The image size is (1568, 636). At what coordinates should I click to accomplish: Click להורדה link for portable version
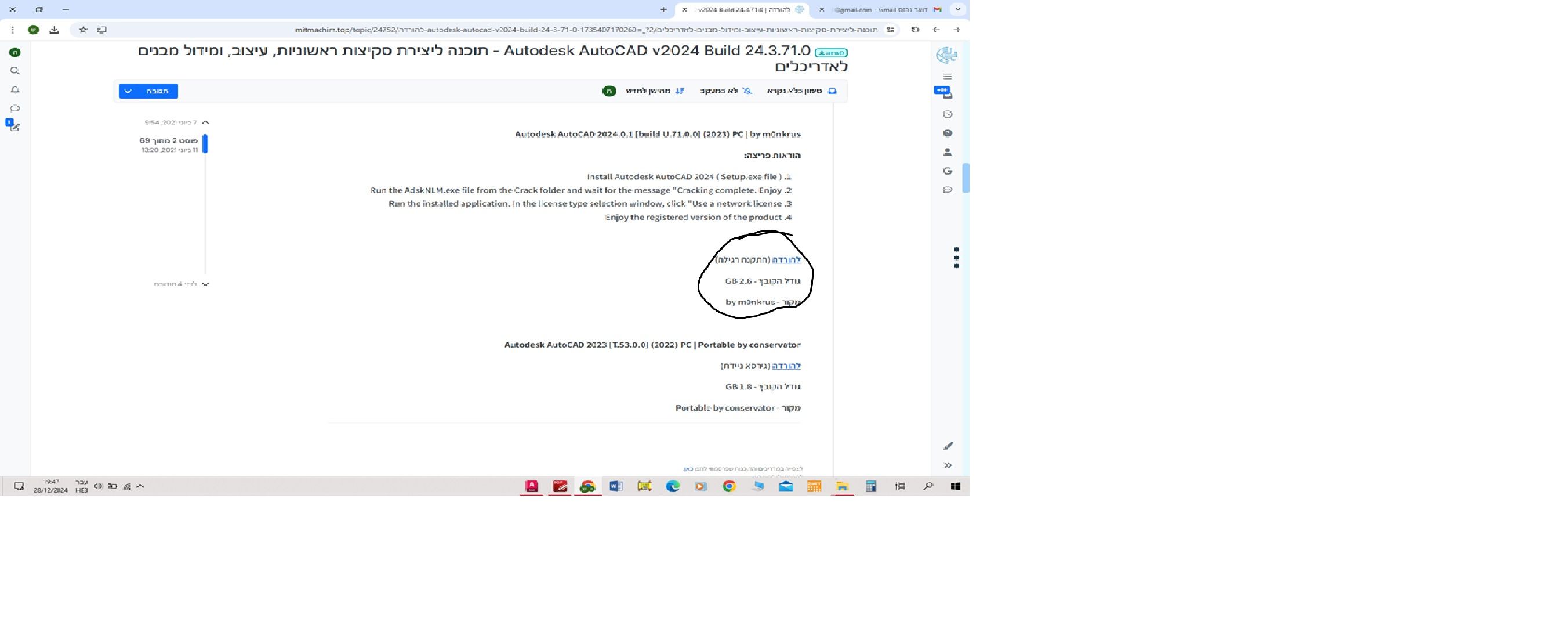[786, 366]
